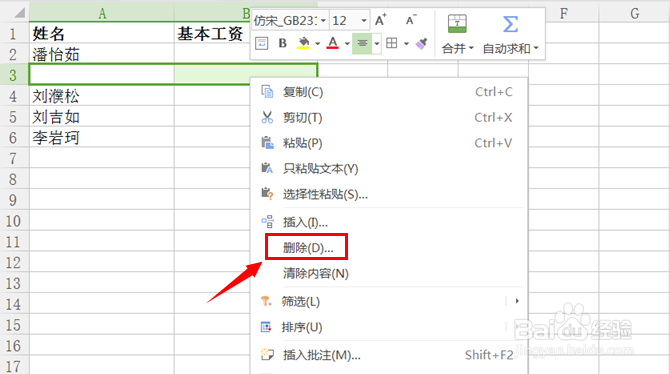
Task: Click the select-all corner triangle
Action: click(x=19, y=13)
